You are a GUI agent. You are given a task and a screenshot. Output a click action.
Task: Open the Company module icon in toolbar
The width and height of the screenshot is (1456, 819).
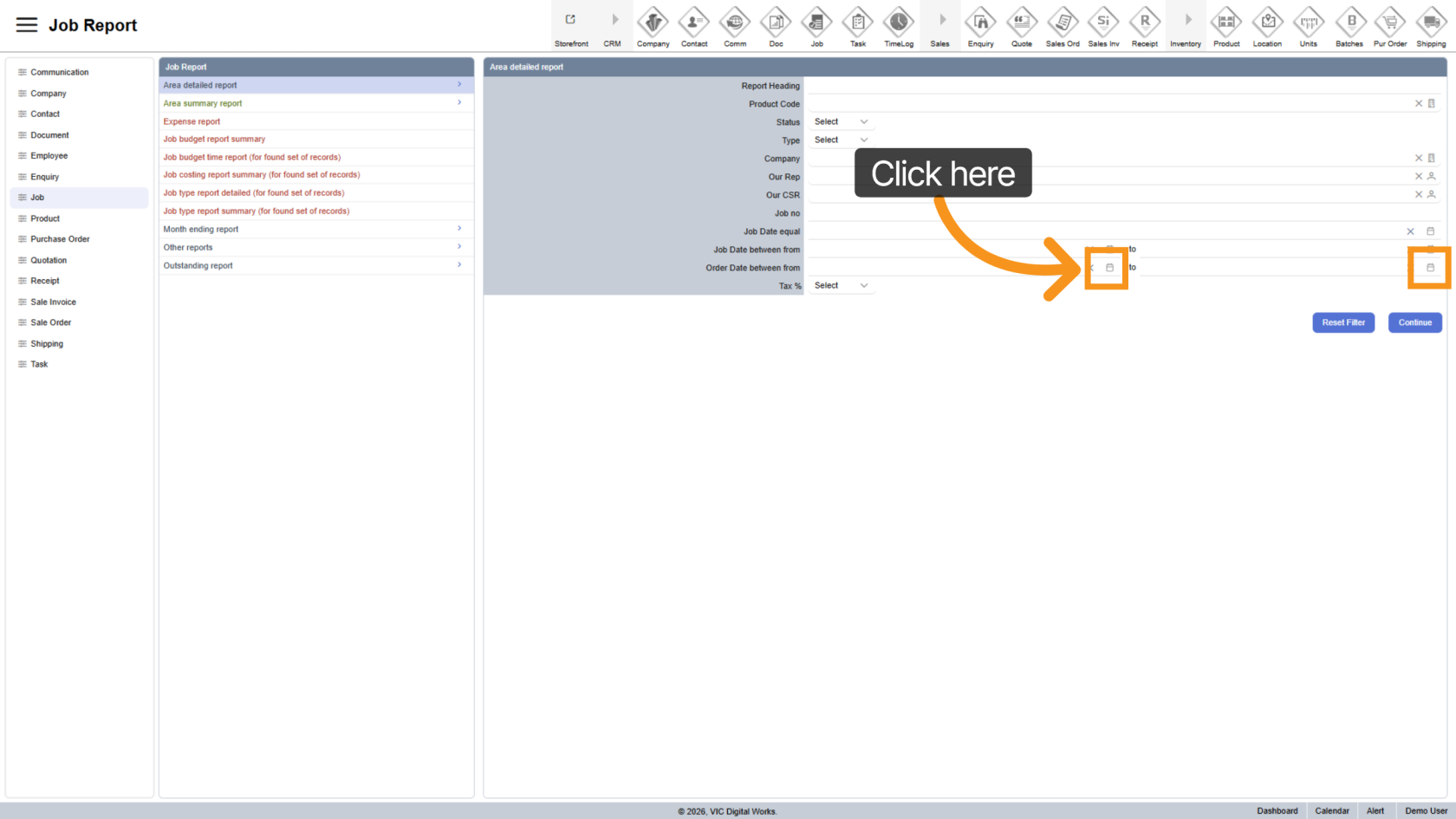pos(653,22)
